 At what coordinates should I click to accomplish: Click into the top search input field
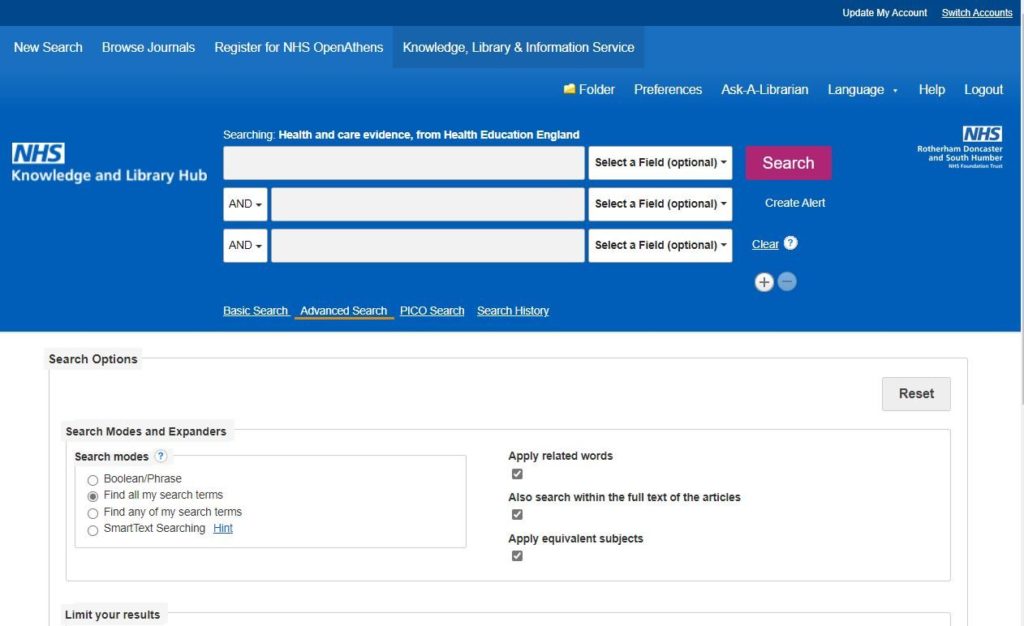(403, 162)
